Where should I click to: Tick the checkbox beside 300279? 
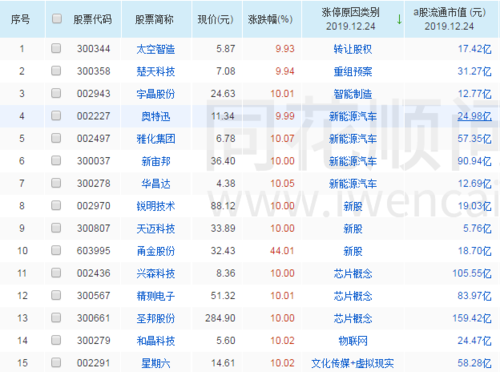coord(56,340)
